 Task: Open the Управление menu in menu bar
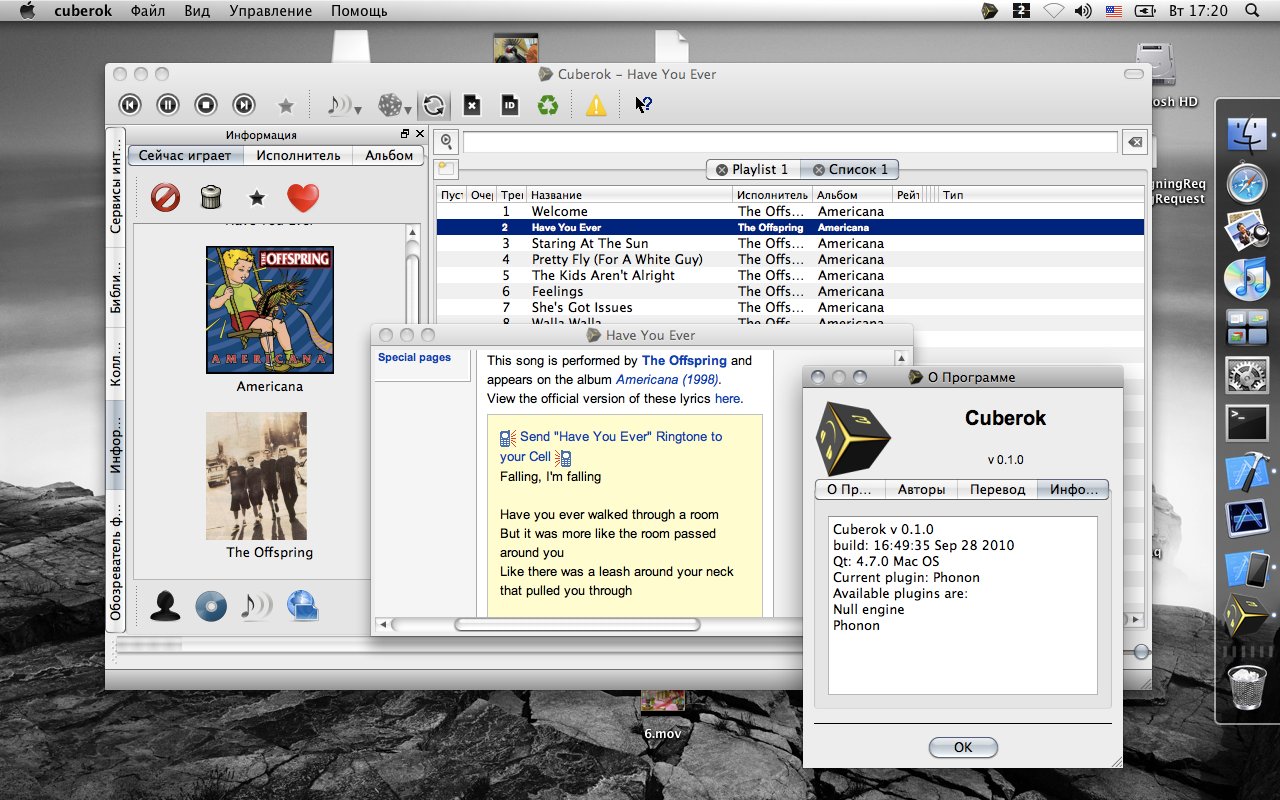pos(270,11)
